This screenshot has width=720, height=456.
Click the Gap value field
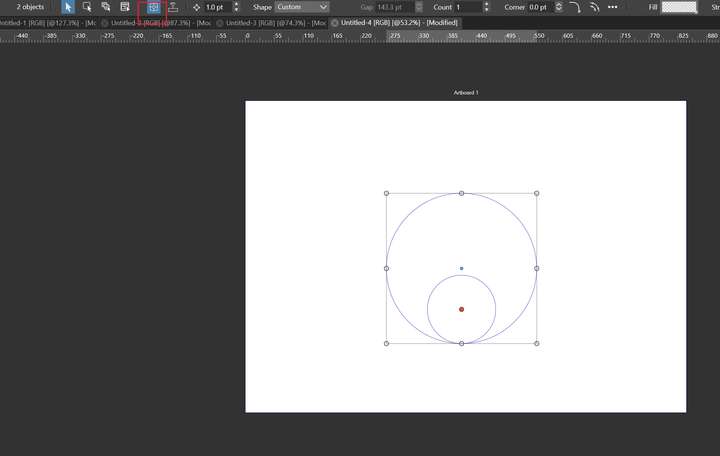[394, 7]
